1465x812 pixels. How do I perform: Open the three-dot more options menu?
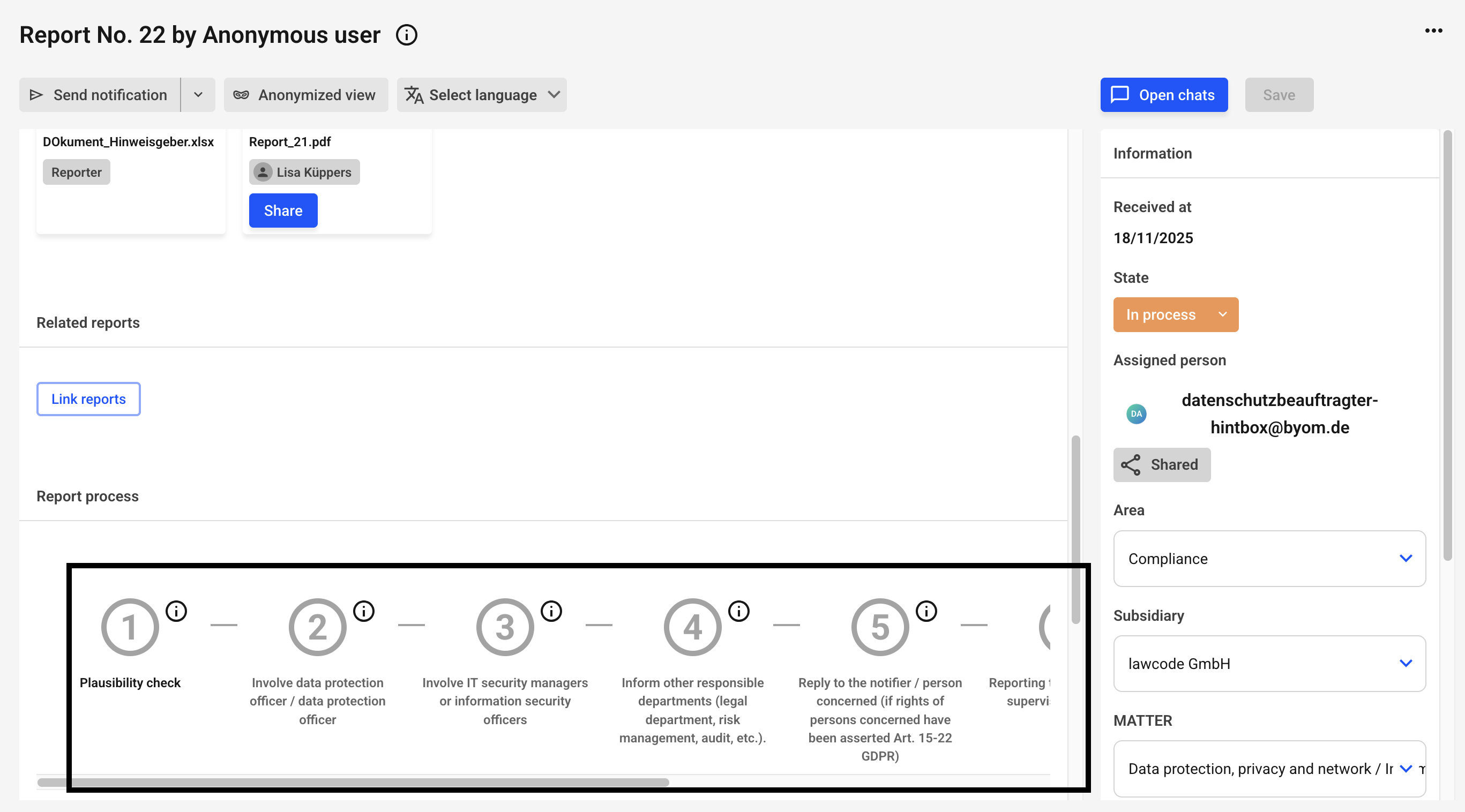click(x=1433, y=31)
